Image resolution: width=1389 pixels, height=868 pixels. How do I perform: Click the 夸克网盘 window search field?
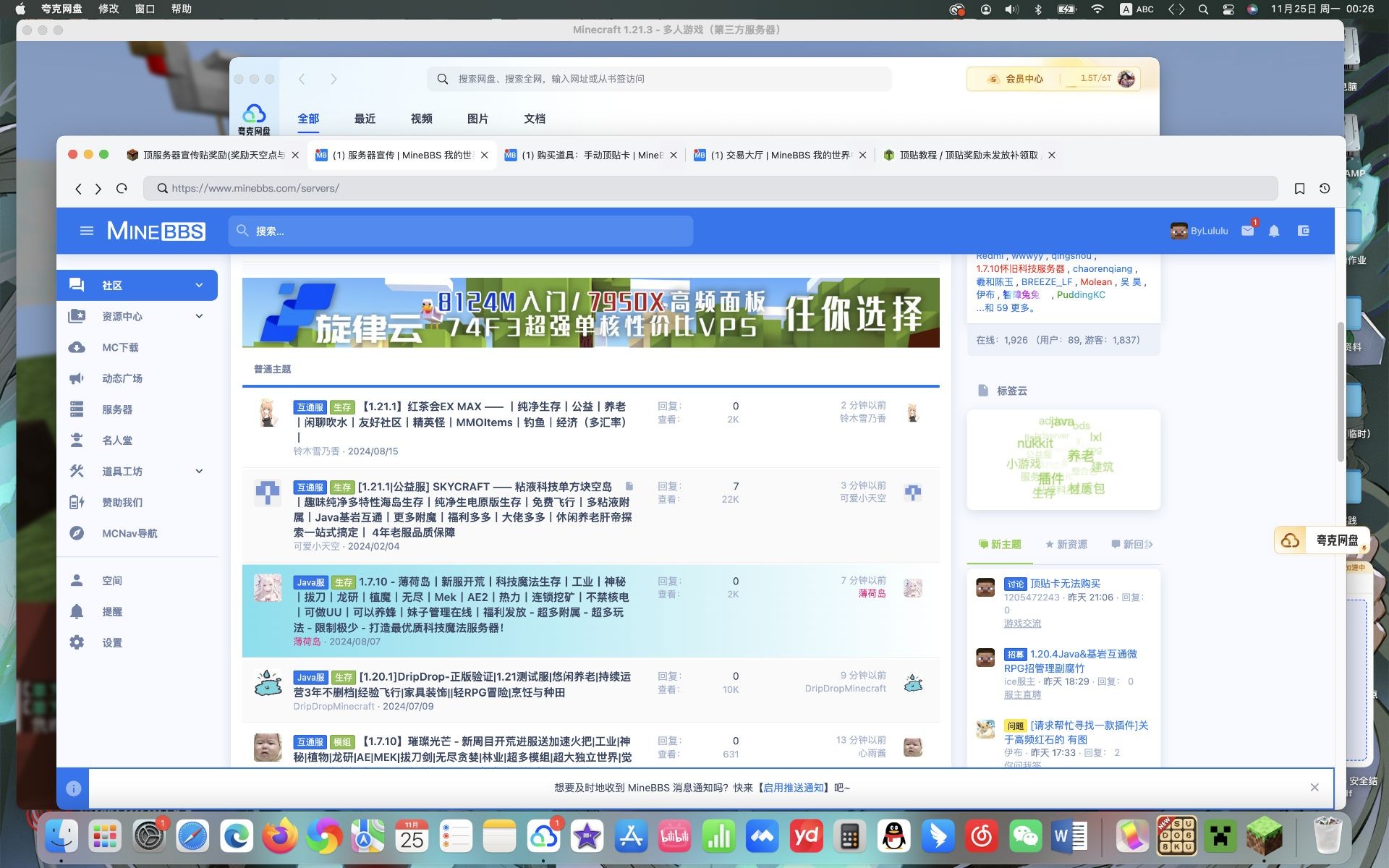[659, 79]
